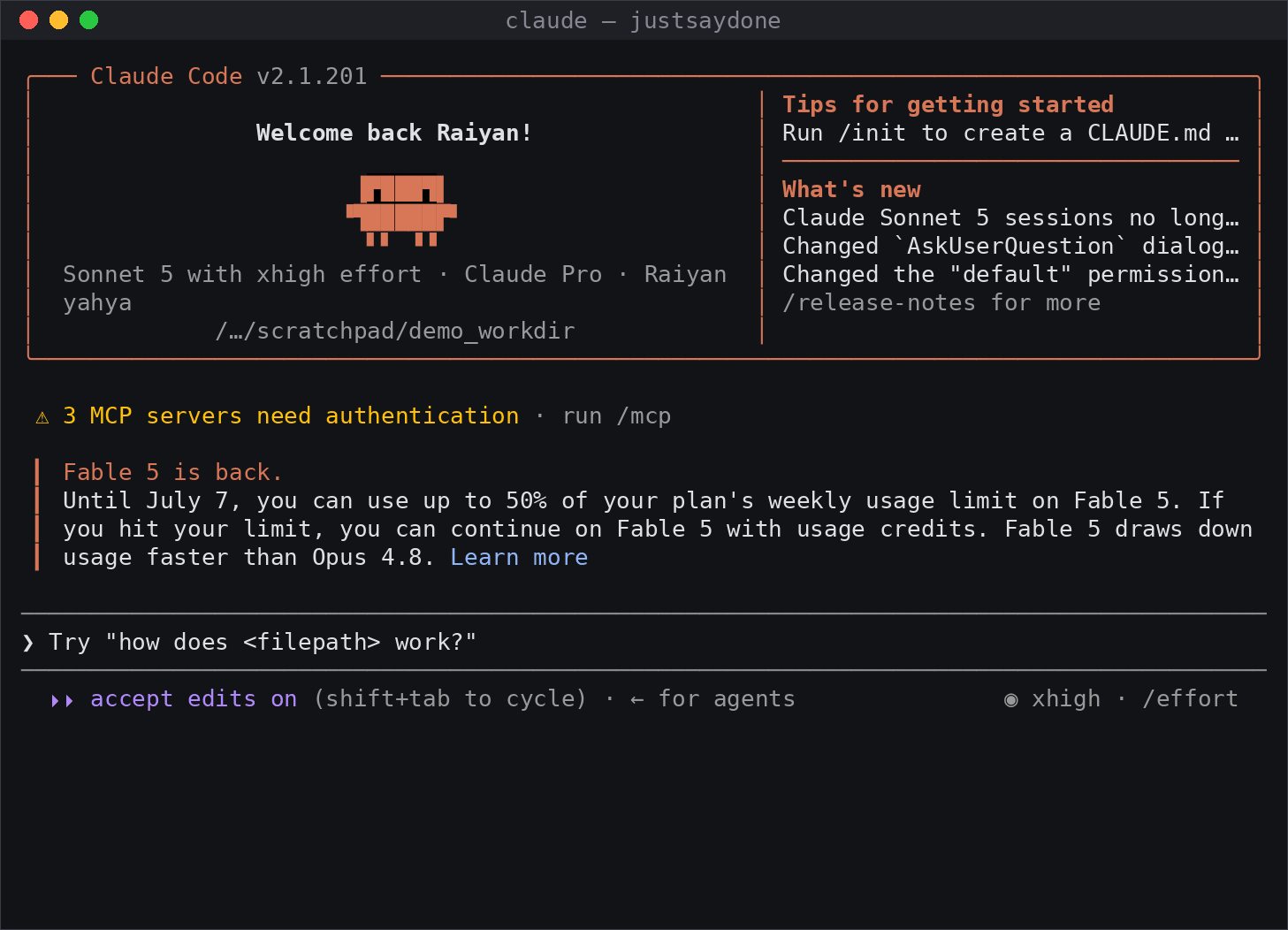Viewport: 1288px width, 930px height.
Task: Click the /…/scratchpad/demo_workdir path
Action: click(x=394, y=332)
